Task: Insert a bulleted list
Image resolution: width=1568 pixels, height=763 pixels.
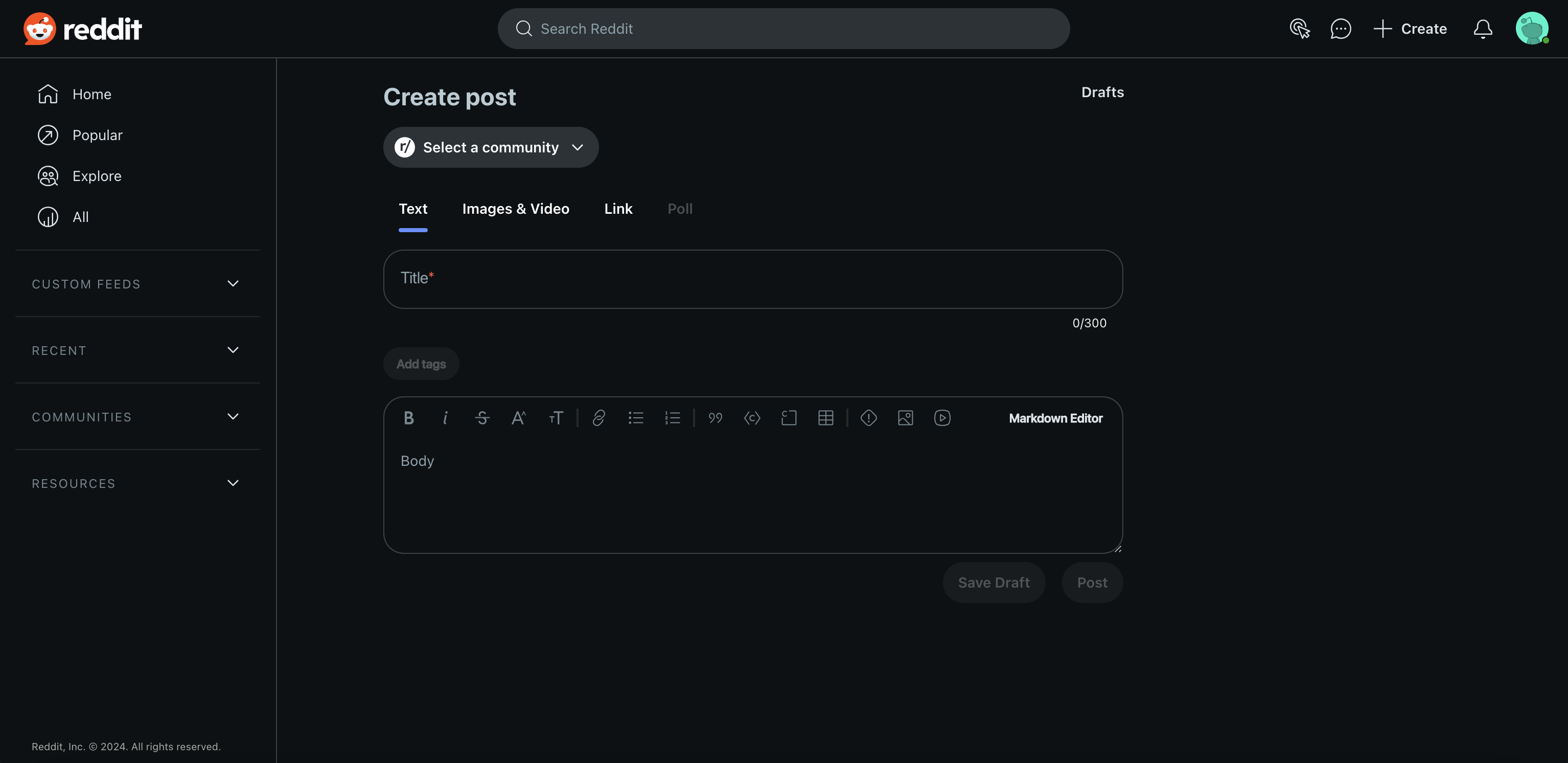Action: [x=635, y=418]
